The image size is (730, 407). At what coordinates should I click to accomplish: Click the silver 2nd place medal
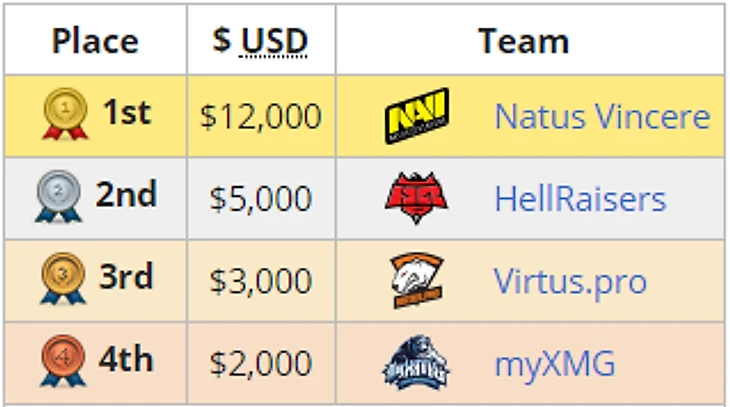(59, 196)
